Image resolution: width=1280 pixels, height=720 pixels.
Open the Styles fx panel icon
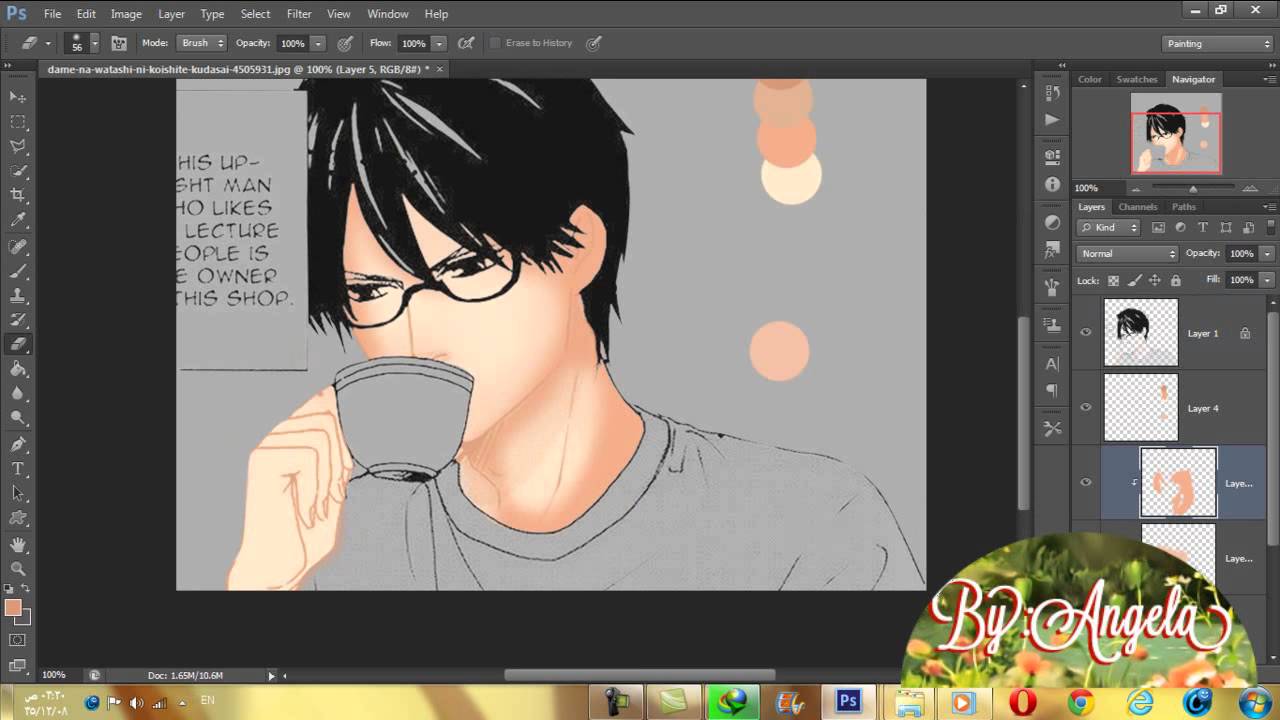coord(1052,249)
